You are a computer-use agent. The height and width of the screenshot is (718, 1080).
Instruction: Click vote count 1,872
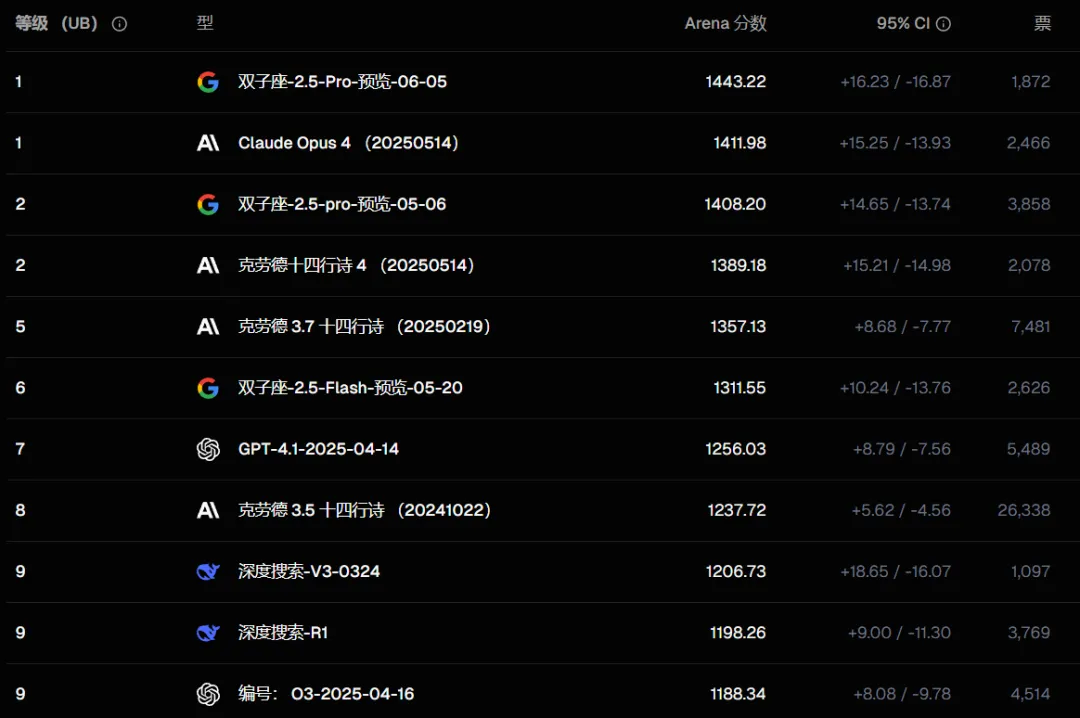[1031, 82]
